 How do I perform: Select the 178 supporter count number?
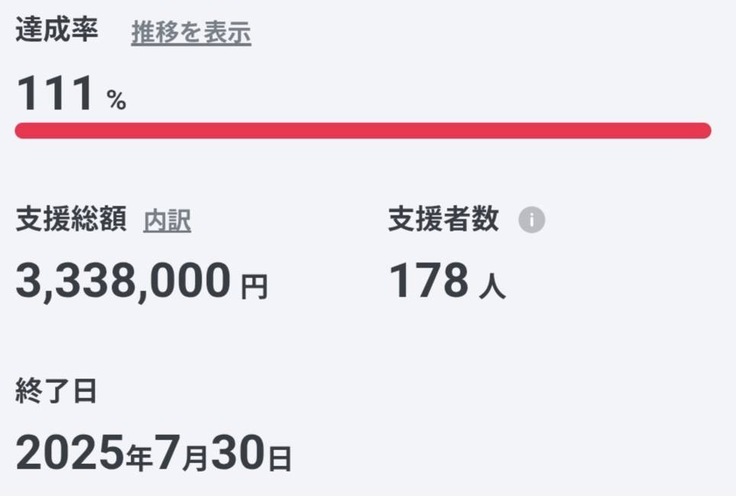[428, 282]
